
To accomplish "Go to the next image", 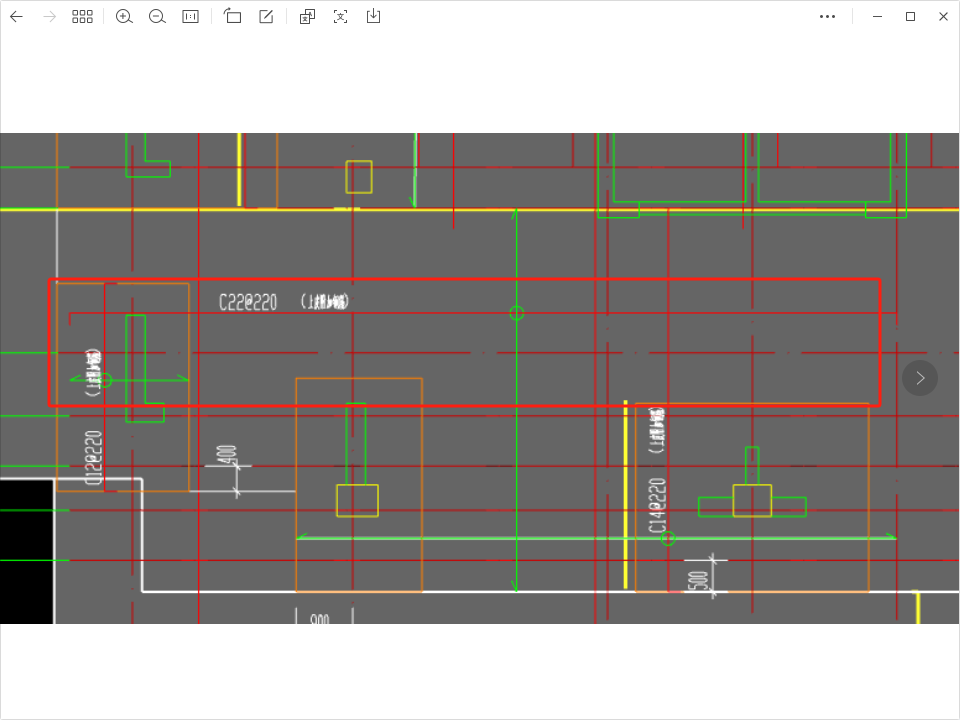I will coord(920,378).
